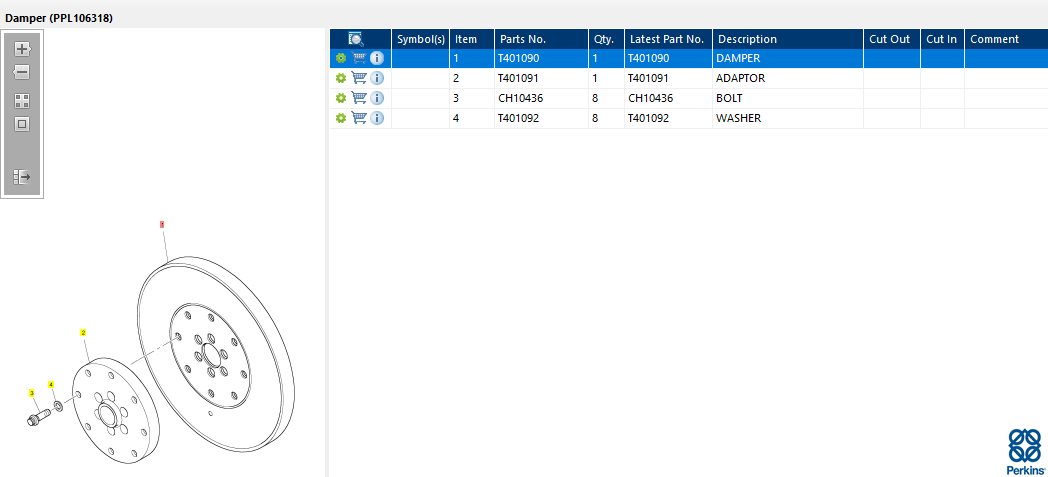Select the BOLT description cell
Viewport: 1048px width, 477px height.
[x=788, y=98]
